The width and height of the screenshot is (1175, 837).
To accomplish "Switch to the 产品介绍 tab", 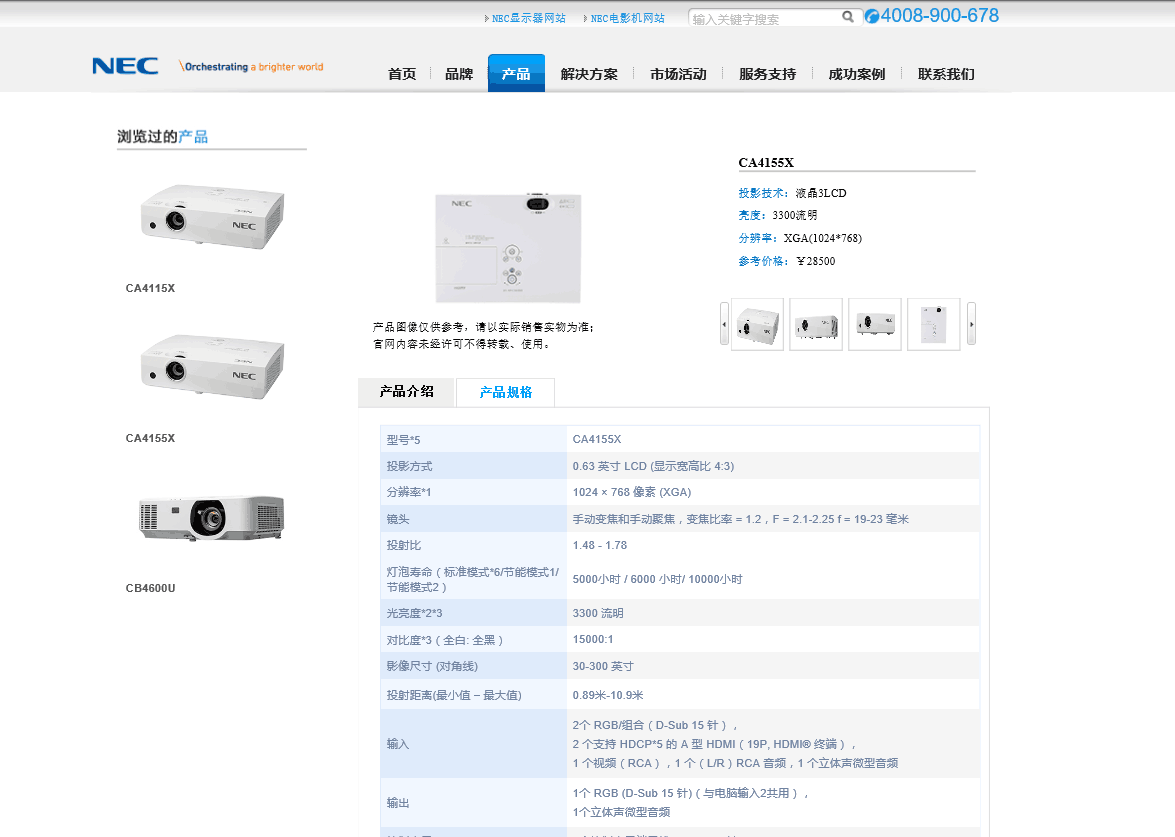I will (x=406, y=392).
